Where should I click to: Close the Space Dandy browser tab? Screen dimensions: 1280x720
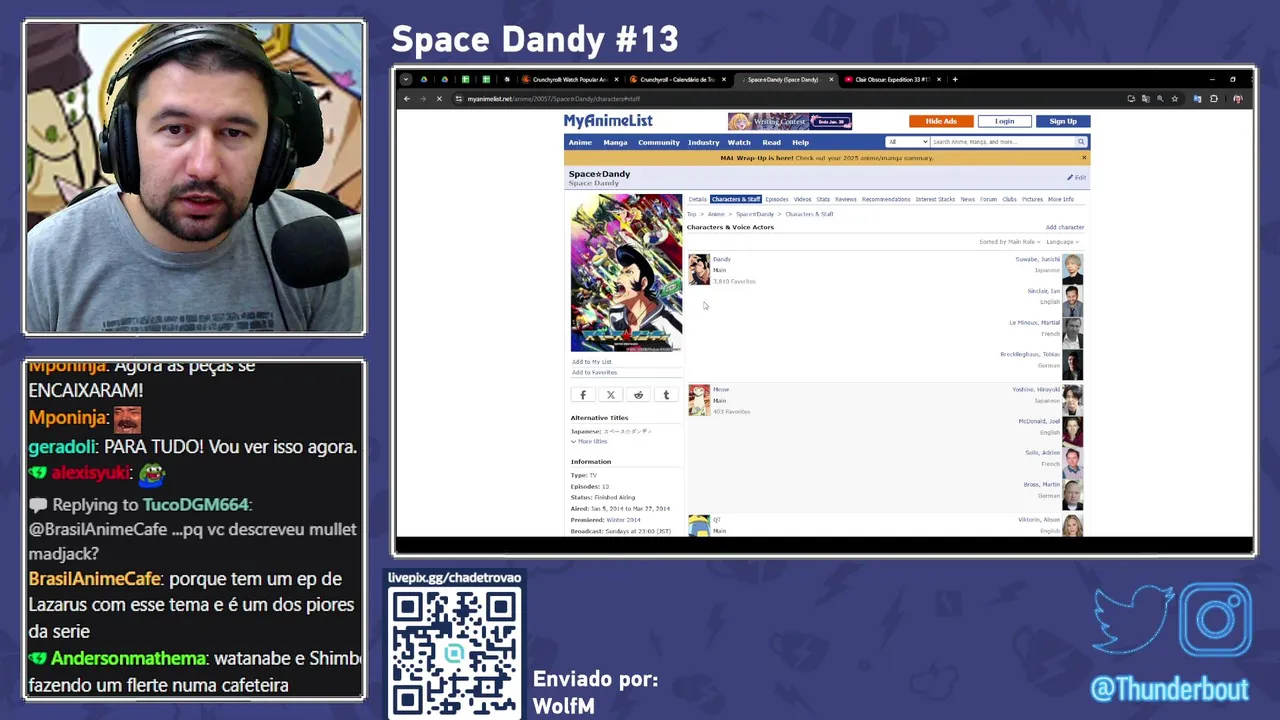[x=830, y=79]
